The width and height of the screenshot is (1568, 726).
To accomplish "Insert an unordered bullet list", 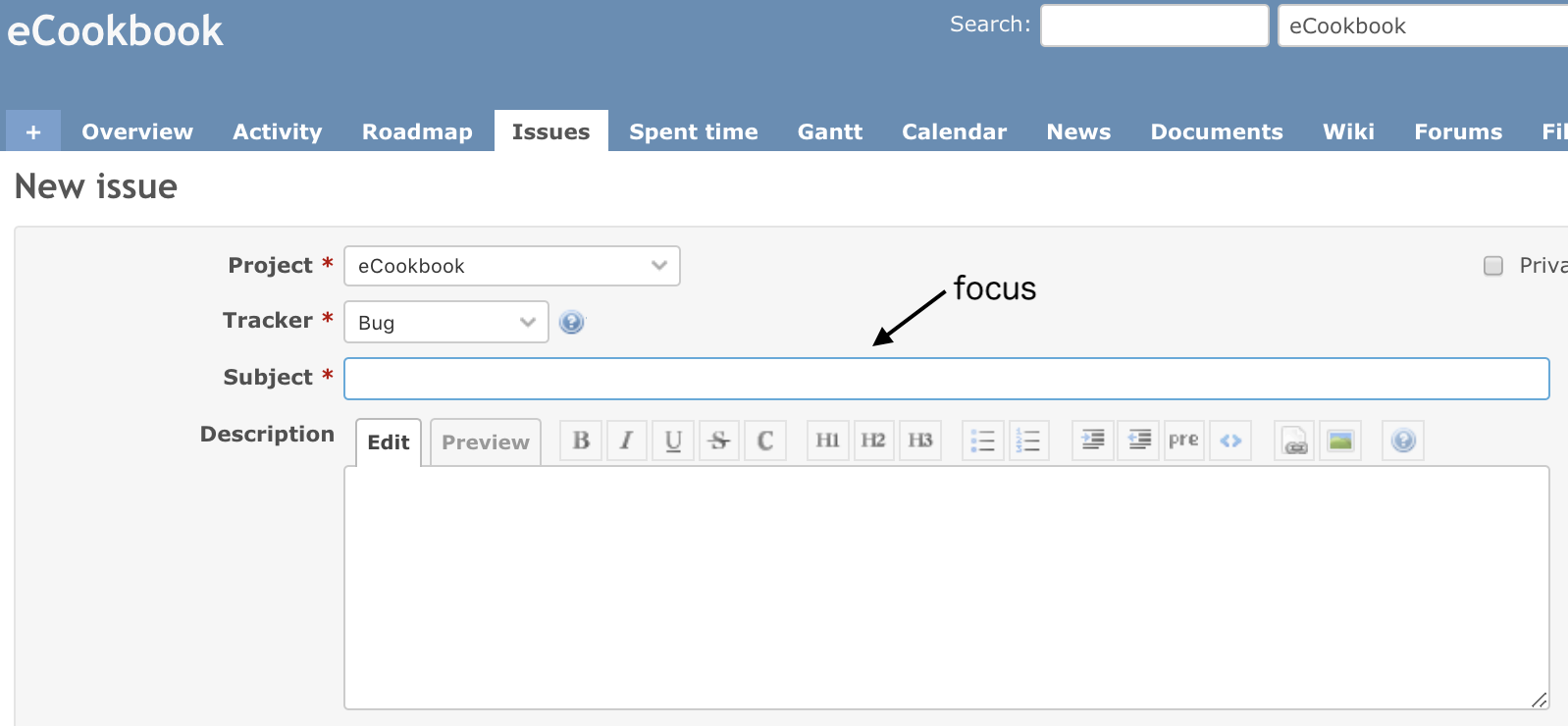I will pyautogui.click(x=982, y=441).
